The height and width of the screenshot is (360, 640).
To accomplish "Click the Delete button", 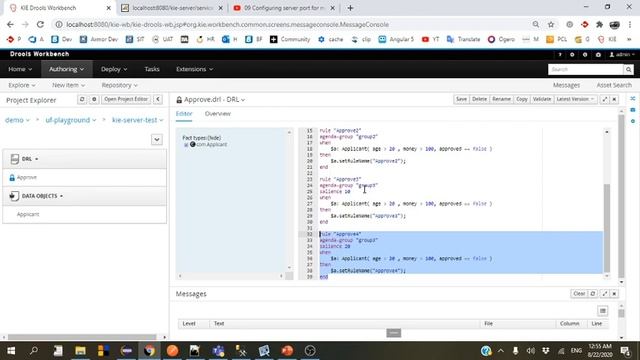I will (479, 99).
